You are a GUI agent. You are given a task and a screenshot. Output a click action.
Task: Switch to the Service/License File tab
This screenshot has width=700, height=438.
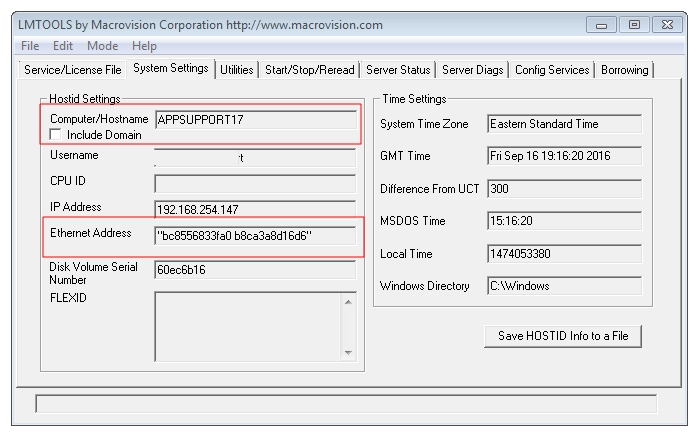coord(71,70)
